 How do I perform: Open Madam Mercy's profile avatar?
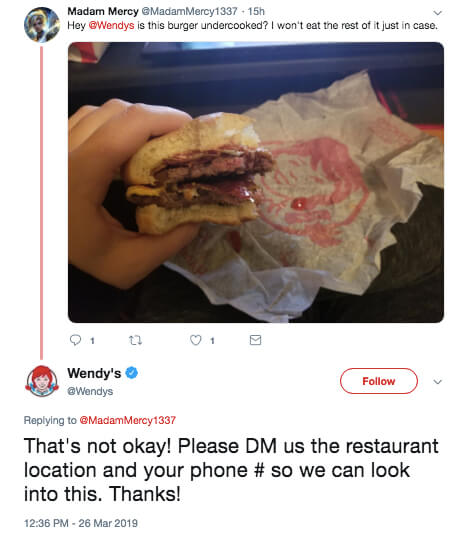click(42, 25)
